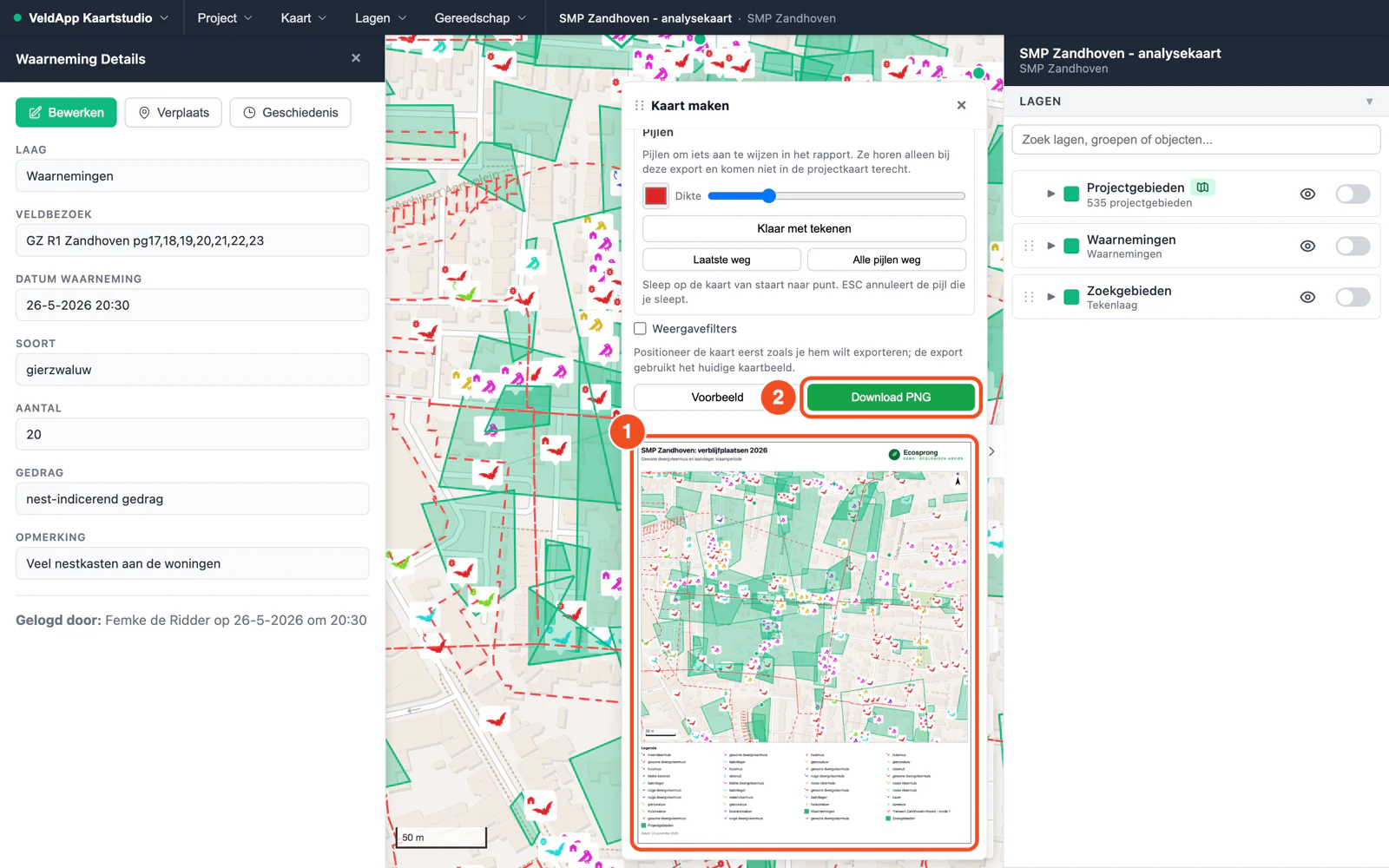Viewport: 1389px width, 868px height.
Task: Grab the Kaart maken dialog drag handle
Action: click(640, 105)
